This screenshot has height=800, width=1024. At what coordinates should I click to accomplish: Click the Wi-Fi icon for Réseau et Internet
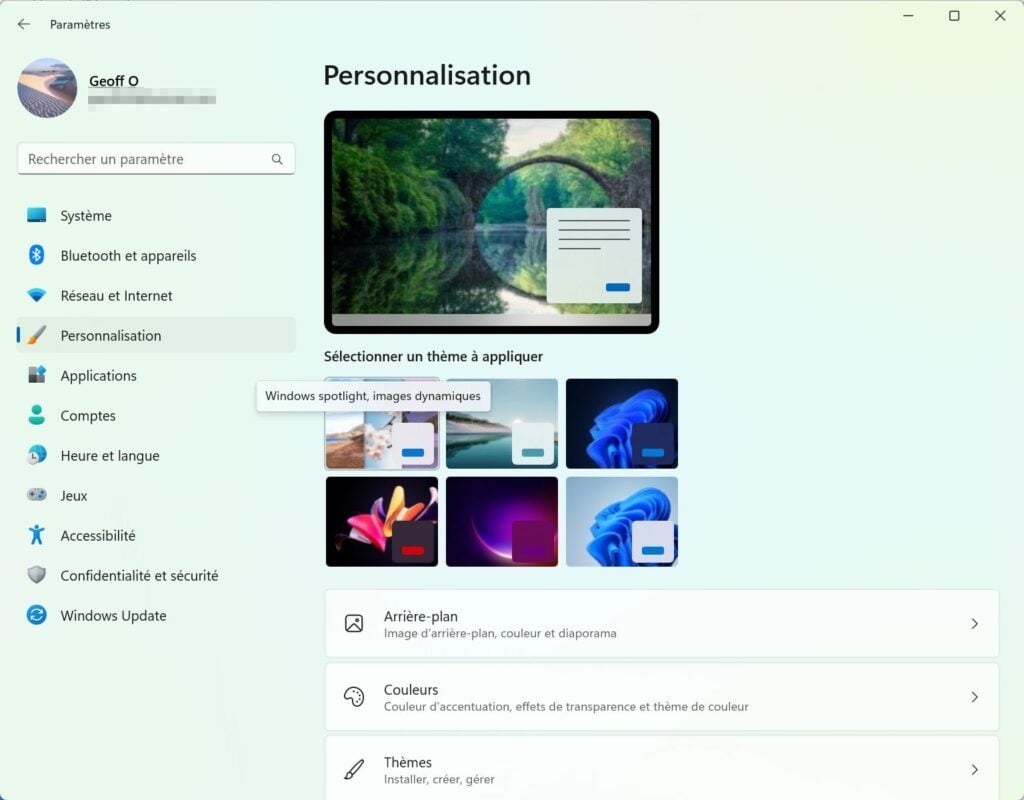click(x=37, y=295)
